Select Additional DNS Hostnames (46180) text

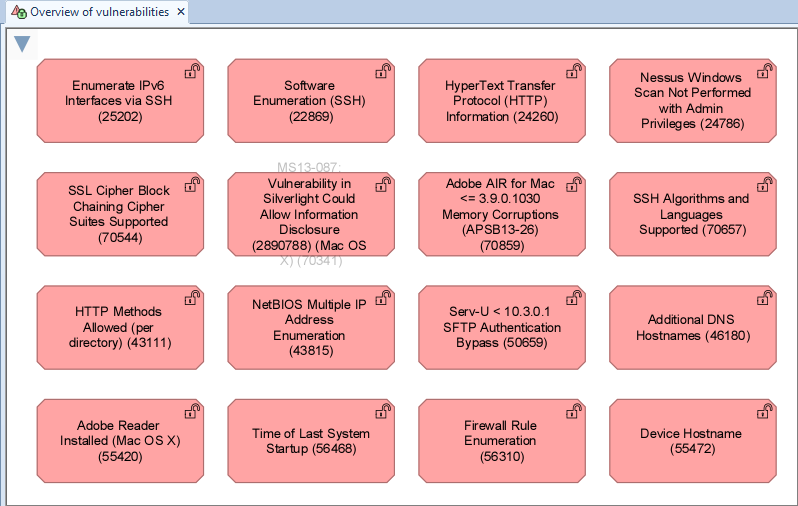pos(692,327)
